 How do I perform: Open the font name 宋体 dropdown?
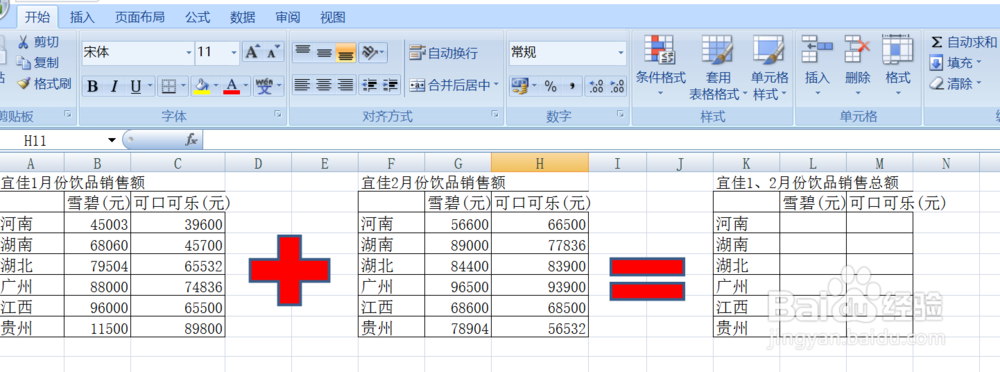(189, 52)
